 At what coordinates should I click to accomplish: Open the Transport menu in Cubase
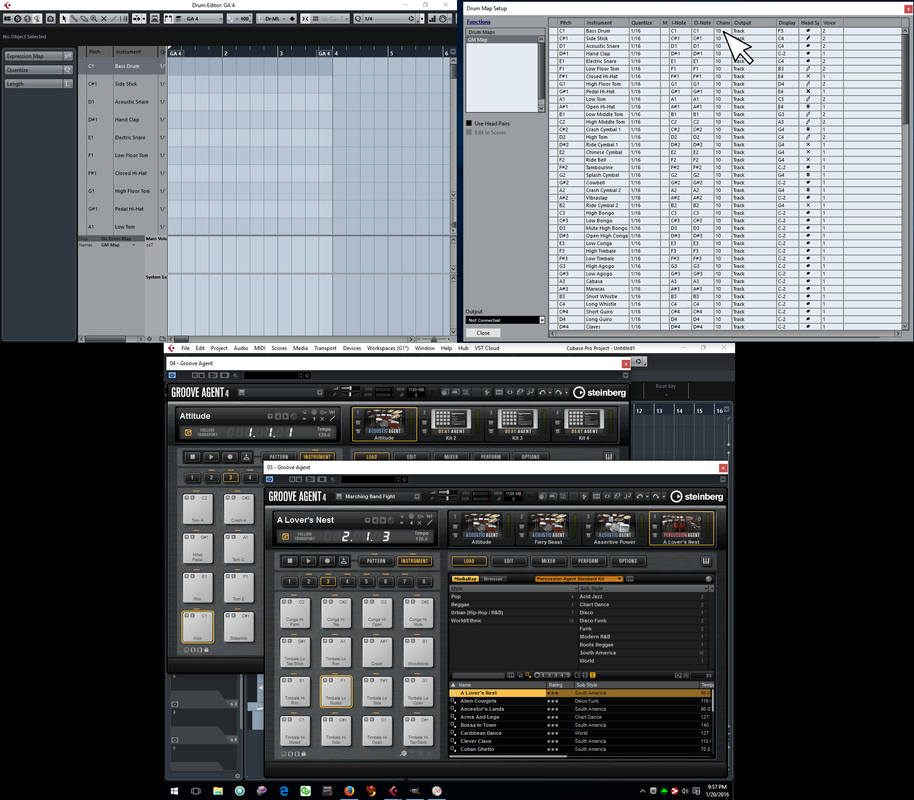[x=325, y=348]
